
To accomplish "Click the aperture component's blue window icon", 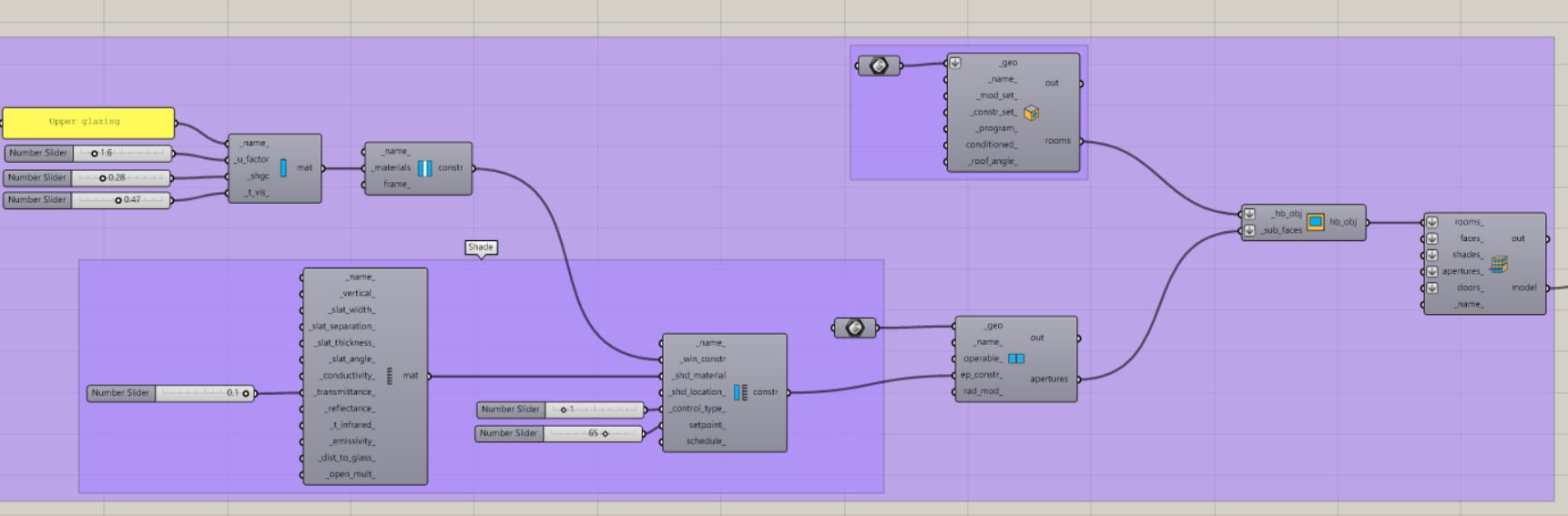I will 1016,359.
